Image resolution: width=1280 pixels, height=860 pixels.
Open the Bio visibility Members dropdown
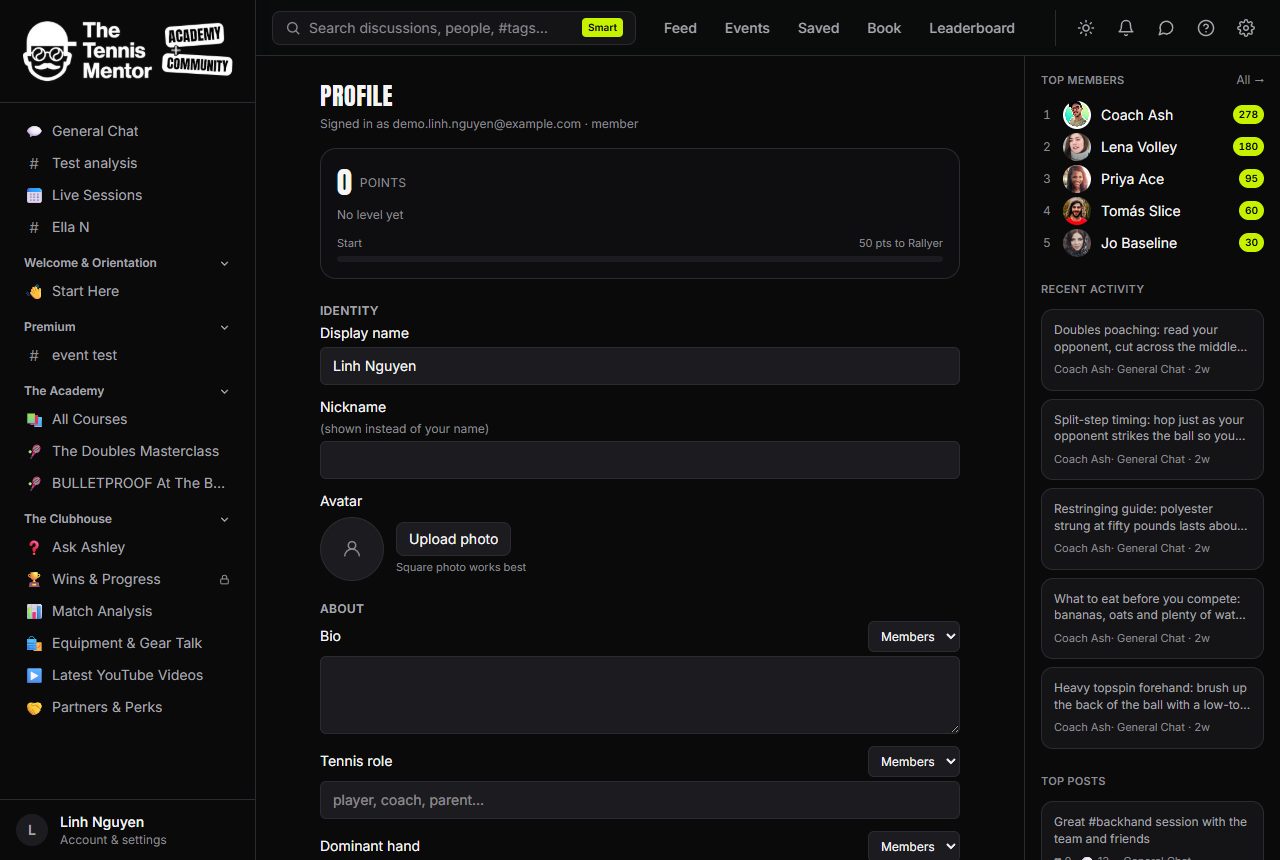tap(913, 637)
